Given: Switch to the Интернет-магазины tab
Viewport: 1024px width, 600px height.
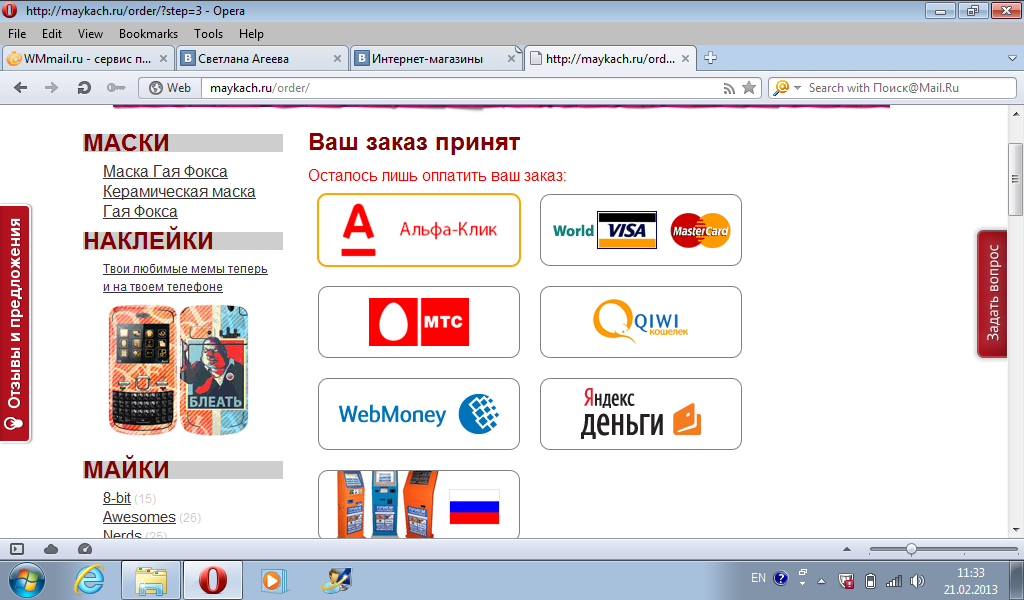Looking at the screenshot, I should click(x=436, y=59).
